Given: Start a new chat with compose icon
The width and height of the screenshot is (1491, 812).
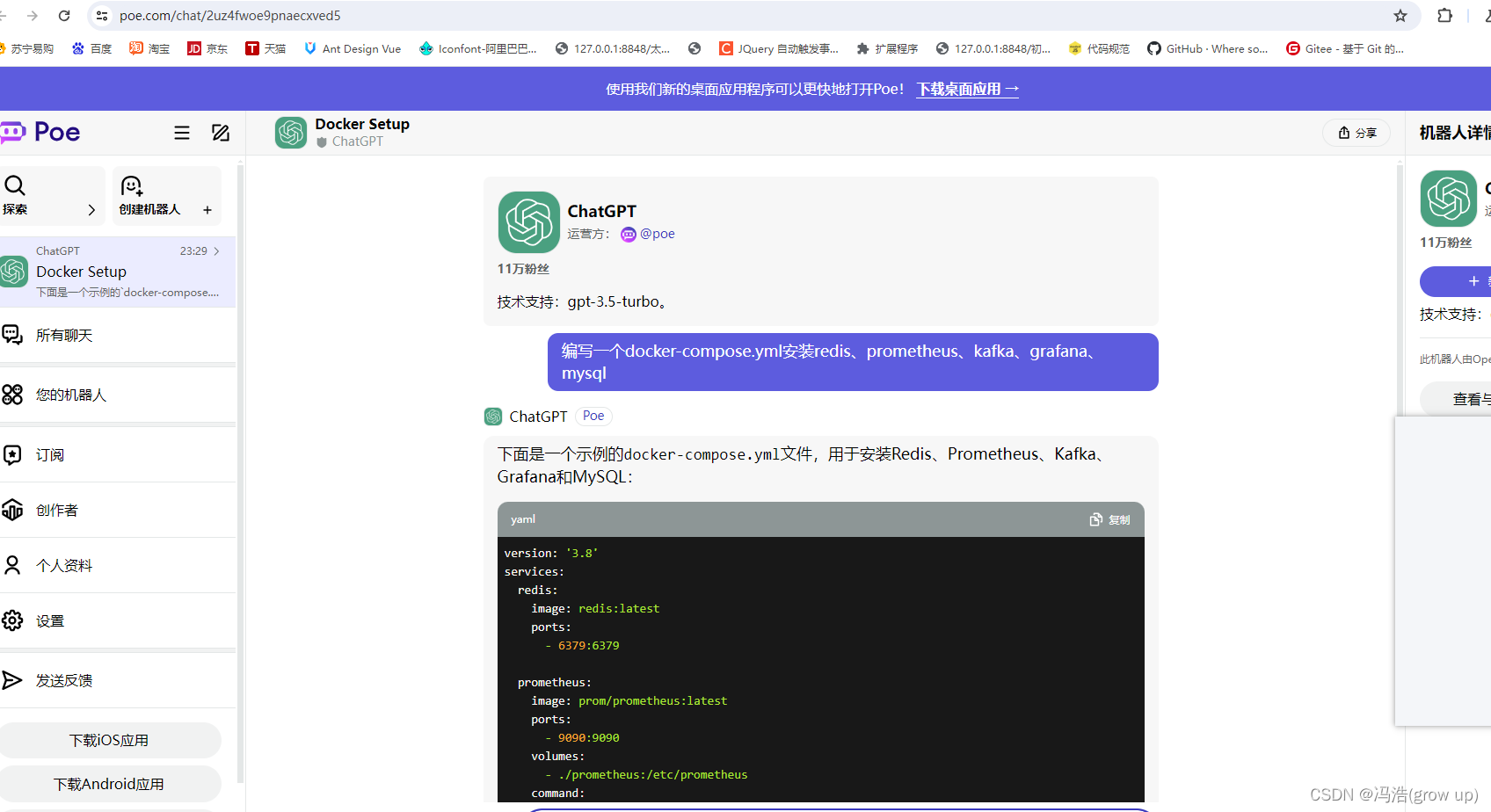Looking at the screenshot, I should [x=221, y=133].
